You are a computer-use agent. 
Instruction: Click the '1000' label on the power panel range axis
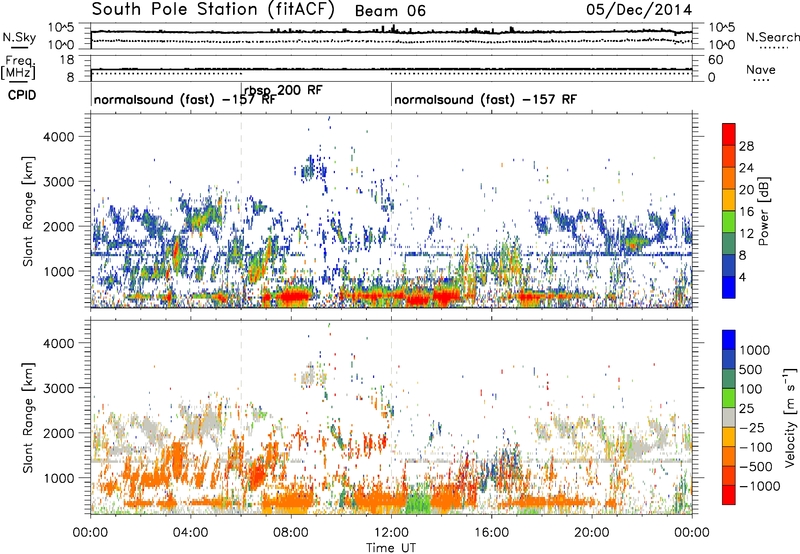(59, 272)
